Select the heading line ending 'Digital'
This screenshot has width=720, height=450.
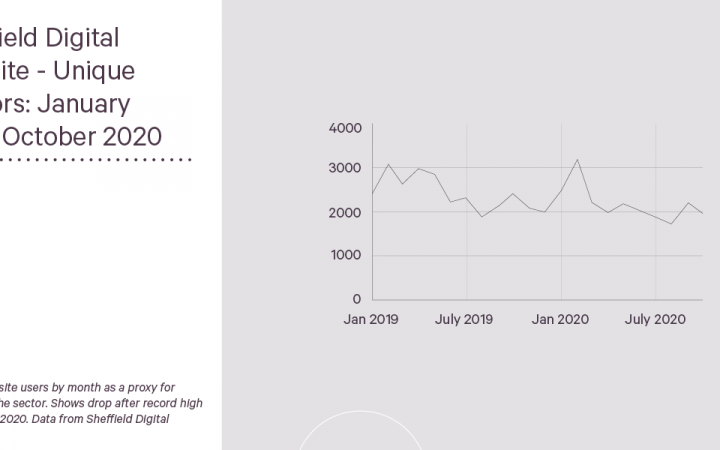click(60, 38)
